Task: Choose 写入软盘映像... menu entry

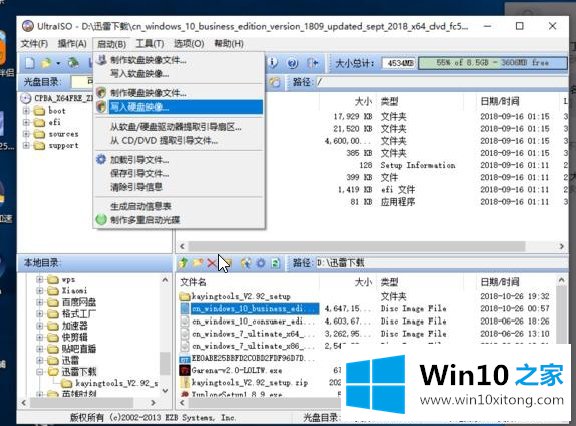Action: [x=179, y=73]
